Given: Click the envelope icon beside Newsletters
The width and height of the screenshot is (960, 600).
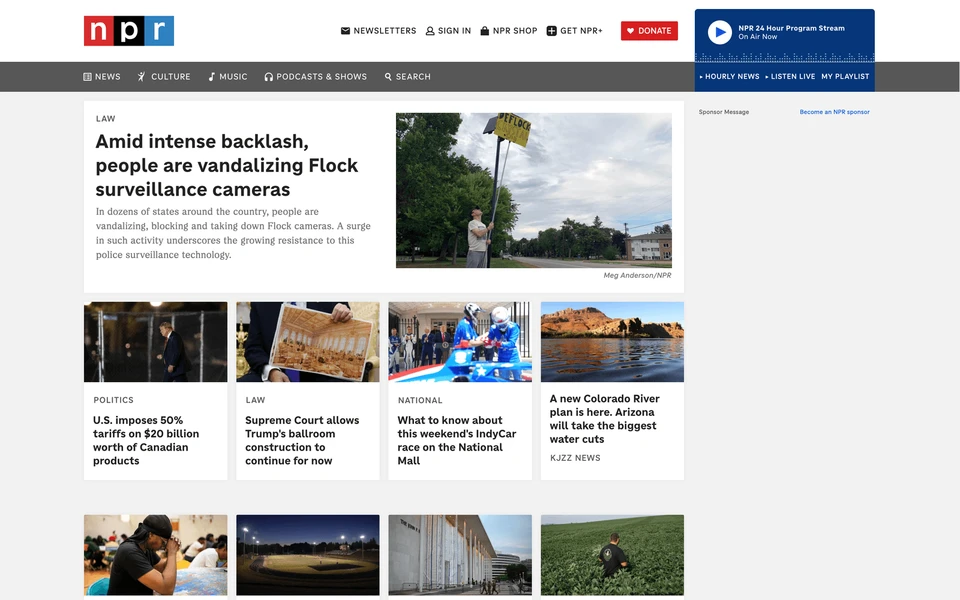Looking at the screenshot, I should (345, 31).
